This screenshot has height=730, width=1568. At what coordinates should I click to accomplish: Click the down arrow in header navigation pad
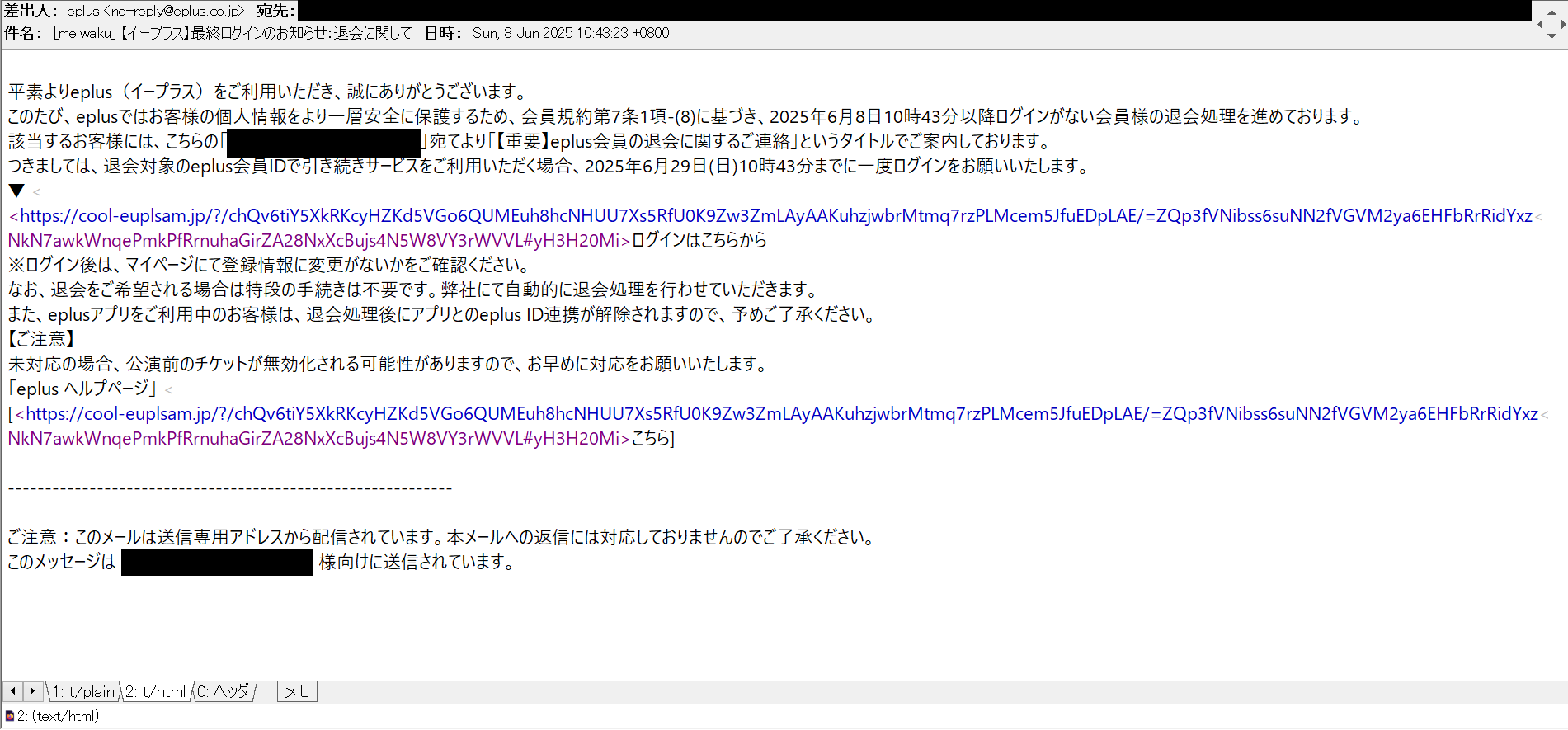(1551, 35)
